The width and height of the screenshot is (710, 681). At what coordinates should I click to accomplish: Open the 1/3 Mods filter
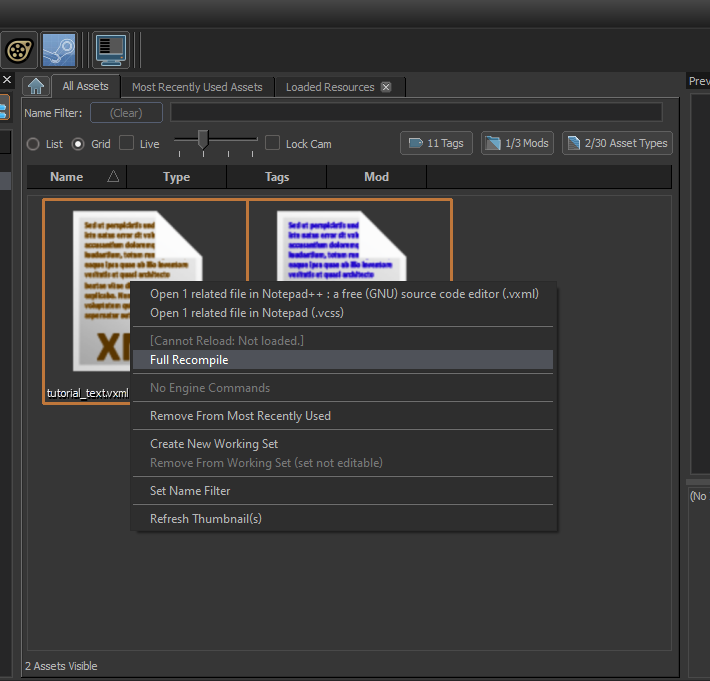pyautogui.click(x=517, y=143)
